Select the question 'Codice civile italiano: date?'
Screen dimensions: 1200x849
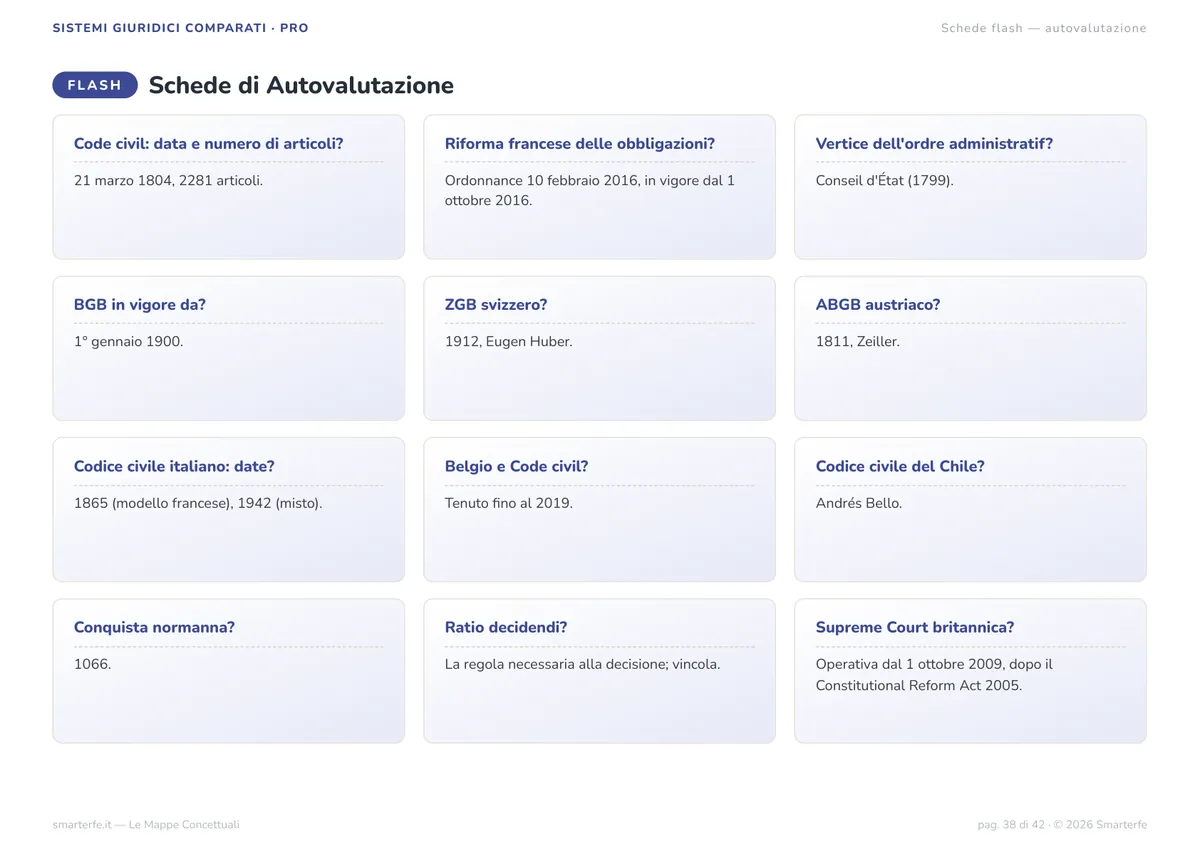[x=174, y=467]
